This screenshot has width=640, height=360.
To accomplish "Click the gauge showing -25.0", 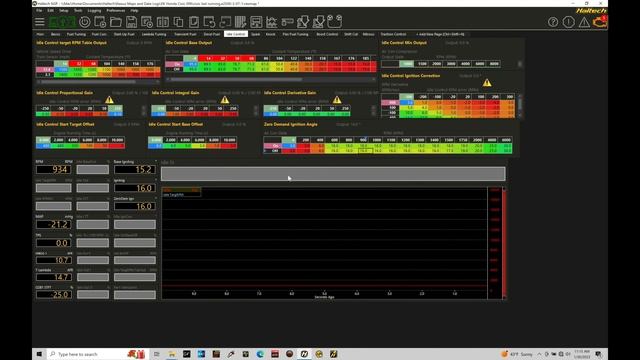I will [x=53, y=294].
